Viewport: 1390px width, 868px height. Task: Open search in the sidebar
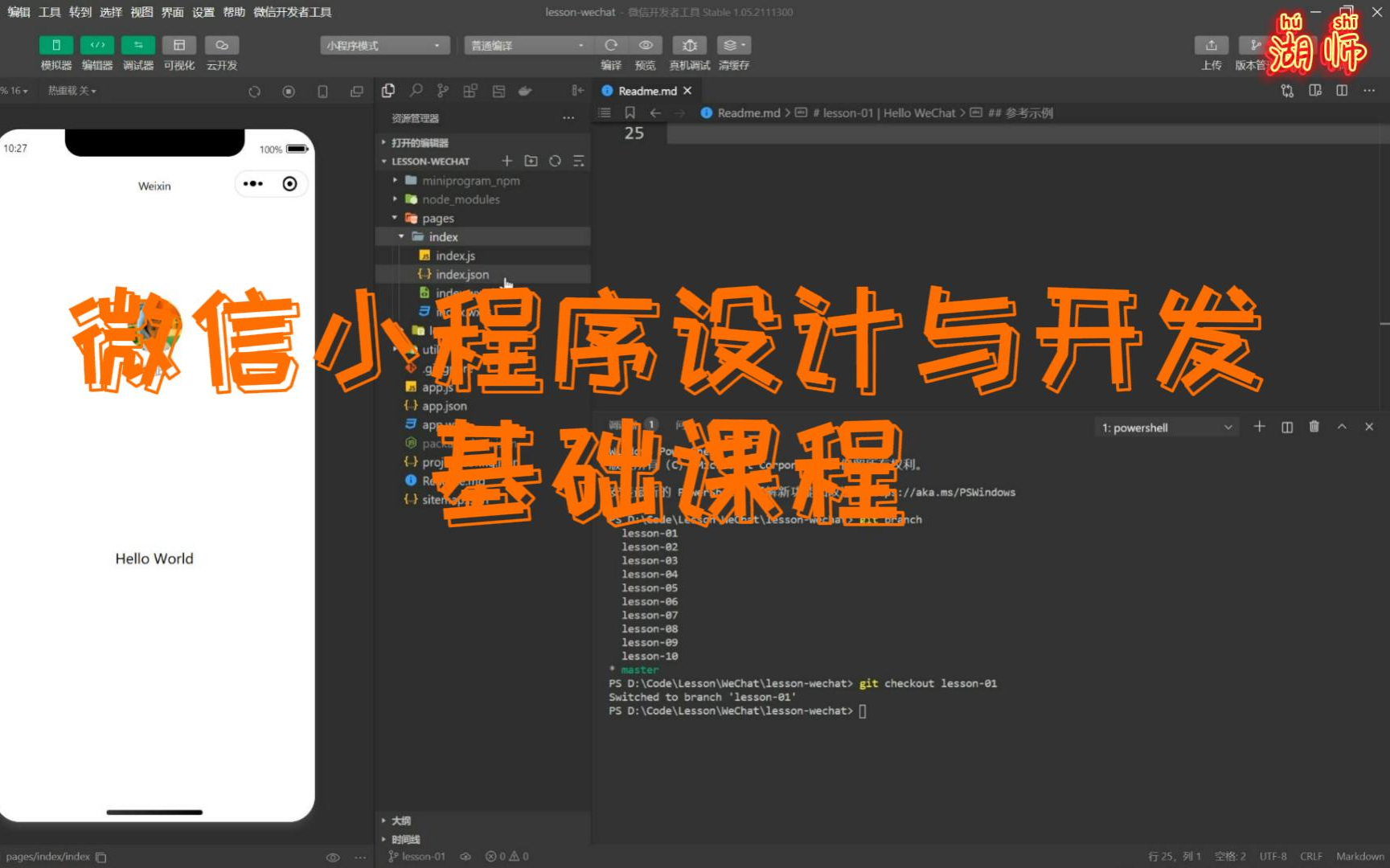(x=416, y=90)
